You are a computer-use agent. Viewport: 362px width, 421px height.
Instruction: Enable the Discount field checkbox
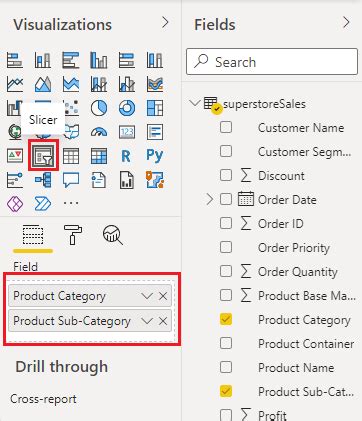click(226, 175)
